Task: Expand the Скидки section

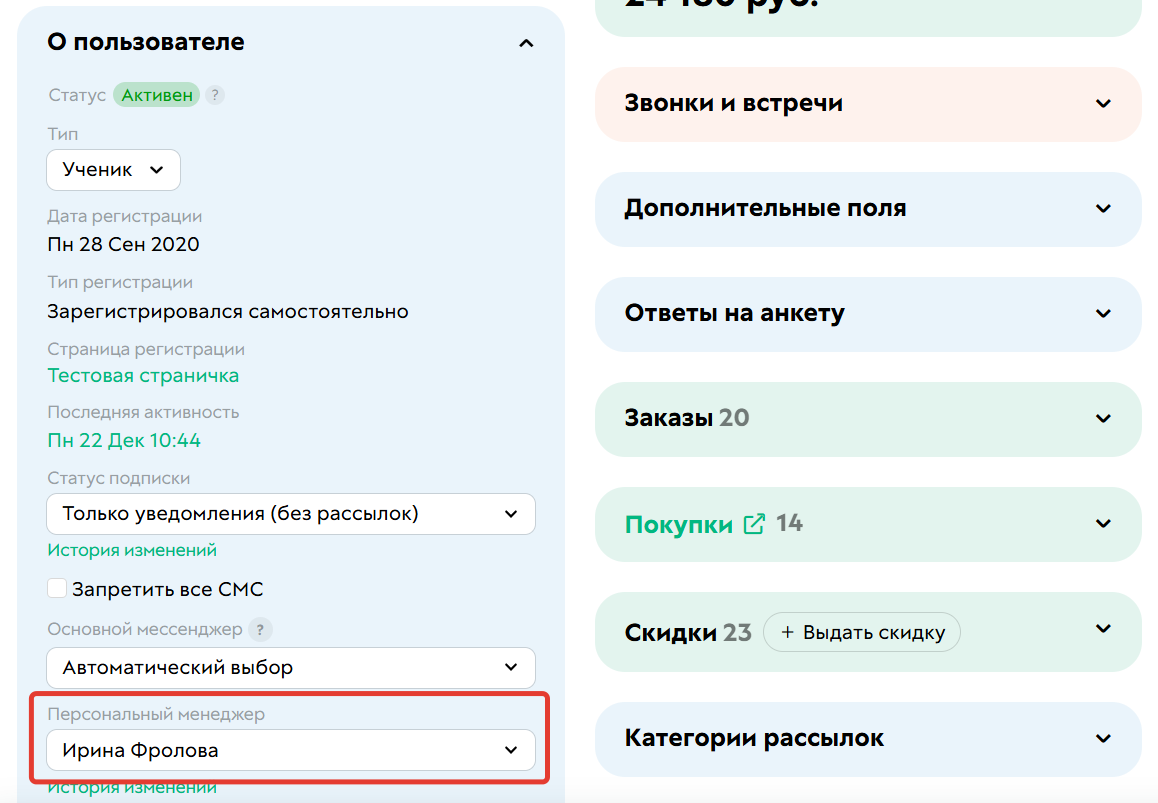Action: pyautogui.click(x=1103, y=631)
